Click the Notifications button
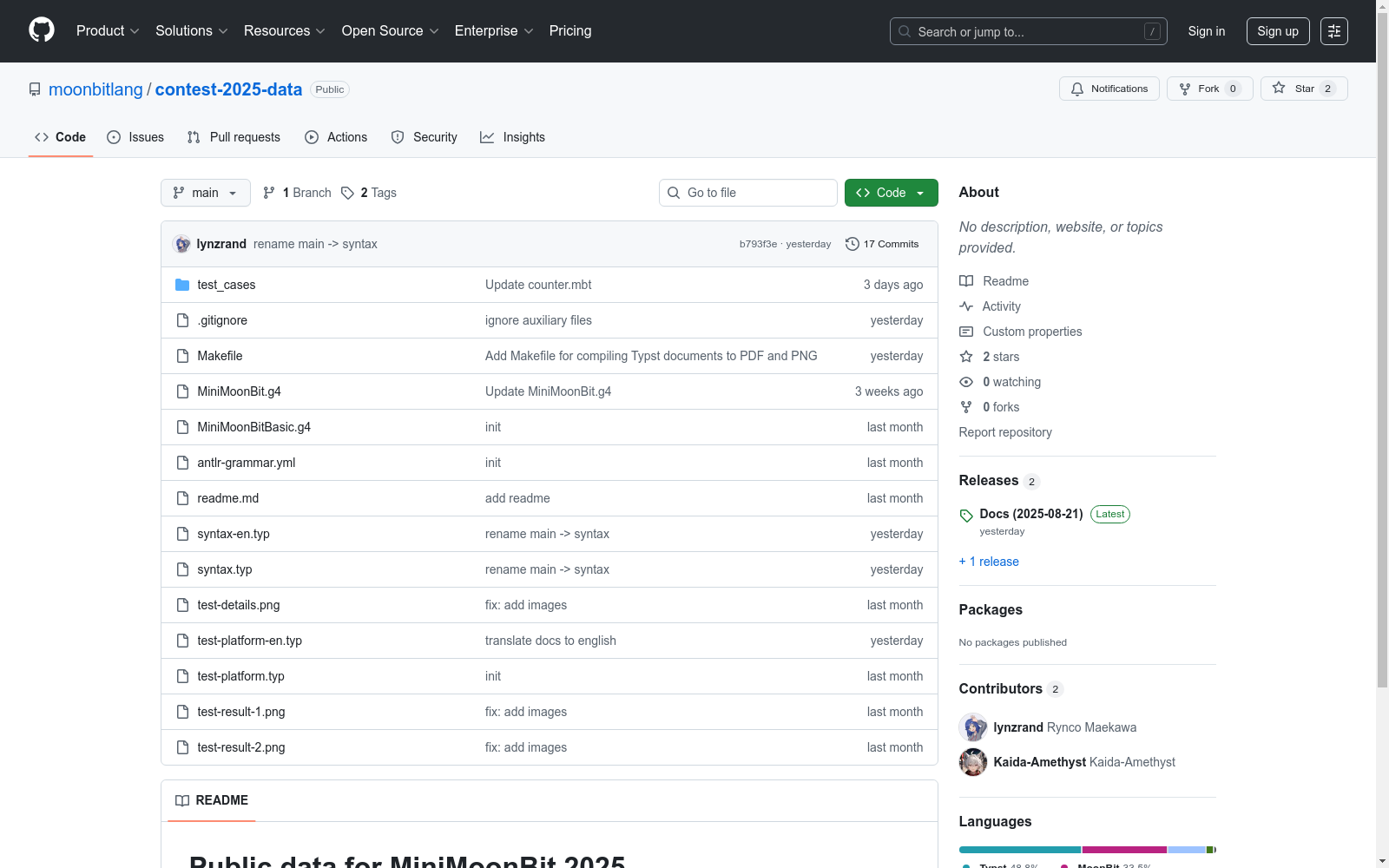Viewport: 1389px width, 868px height. [1109, 89]
